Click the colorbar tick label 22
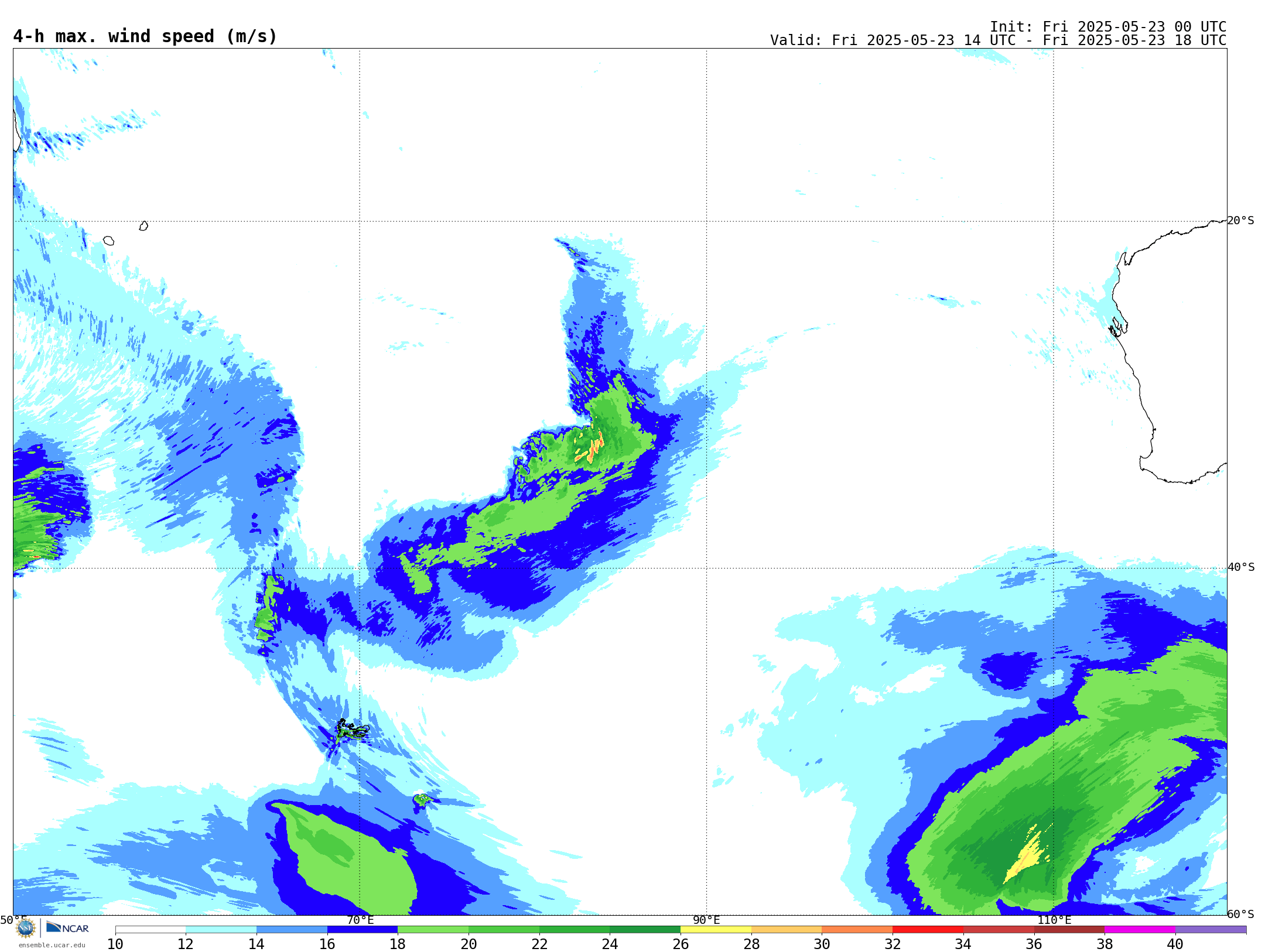This screenshot has height=952, width=1265. (x=539, y=944)
